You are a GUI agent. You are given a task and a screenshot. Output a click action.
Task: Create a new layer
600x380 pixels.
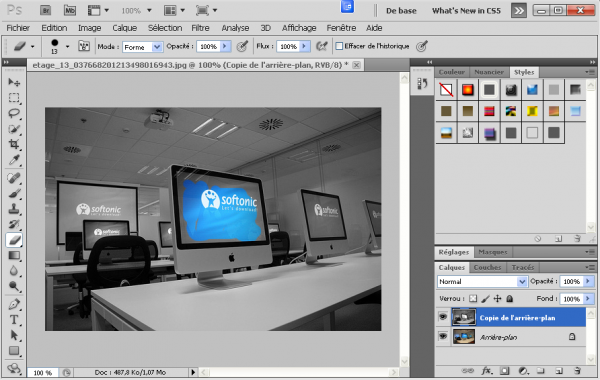pos(559,370)
